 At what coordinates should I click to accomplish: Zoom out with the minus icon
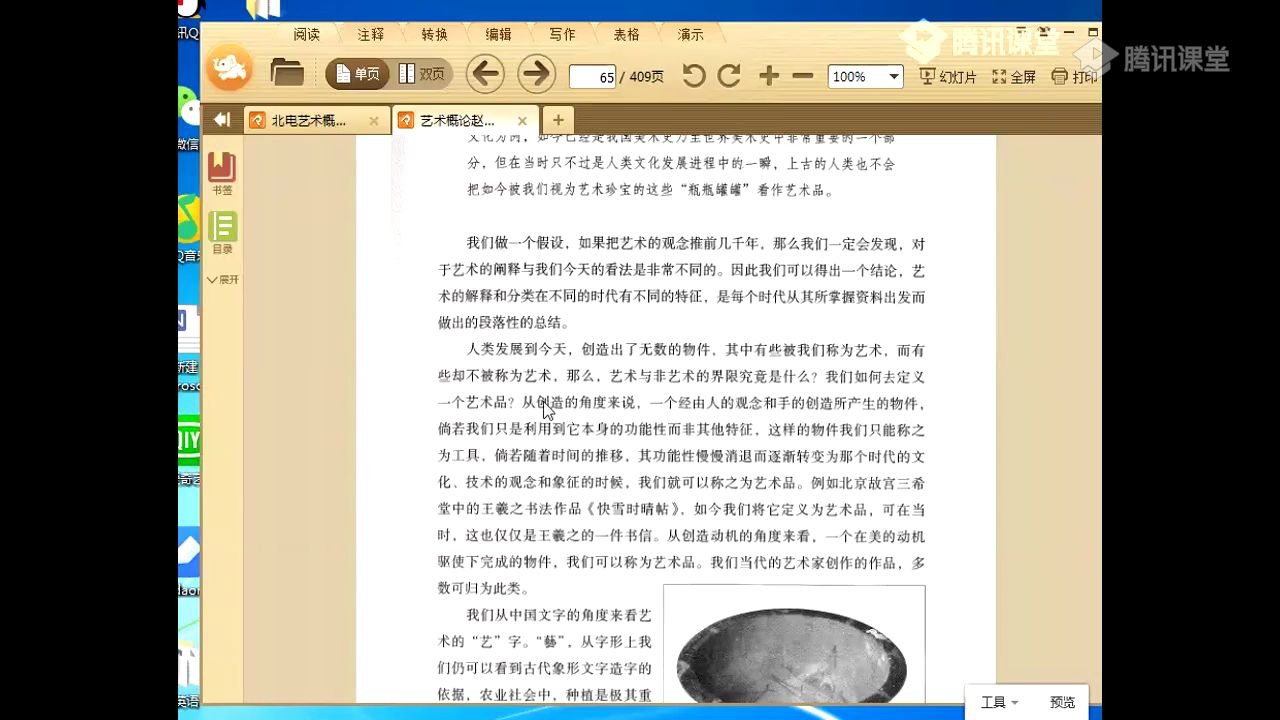(x=802, y=76)
